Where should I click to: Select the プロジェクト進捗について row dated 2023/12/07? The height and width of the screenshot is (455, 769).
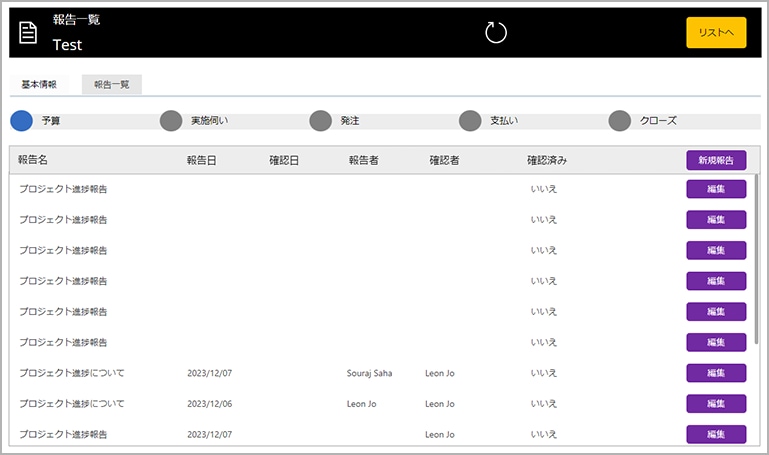85,373
